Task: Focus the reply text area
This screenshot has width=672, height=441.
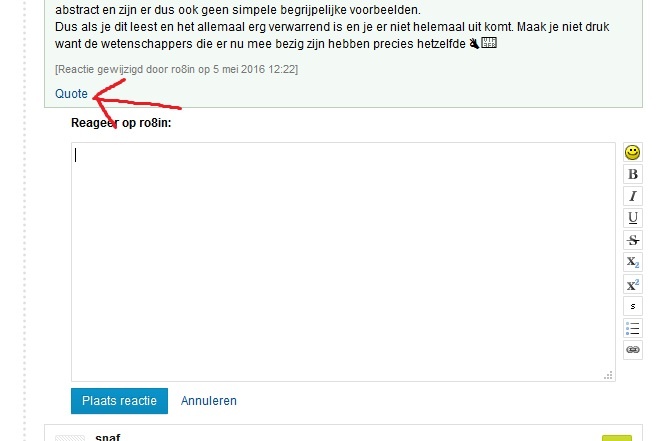Action: click(343, 262)
